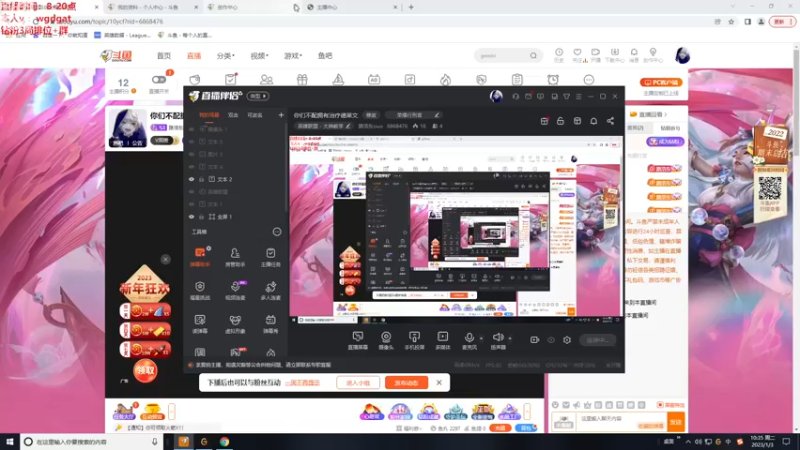Click bell notification icon in companion

(x=593, y=121)
